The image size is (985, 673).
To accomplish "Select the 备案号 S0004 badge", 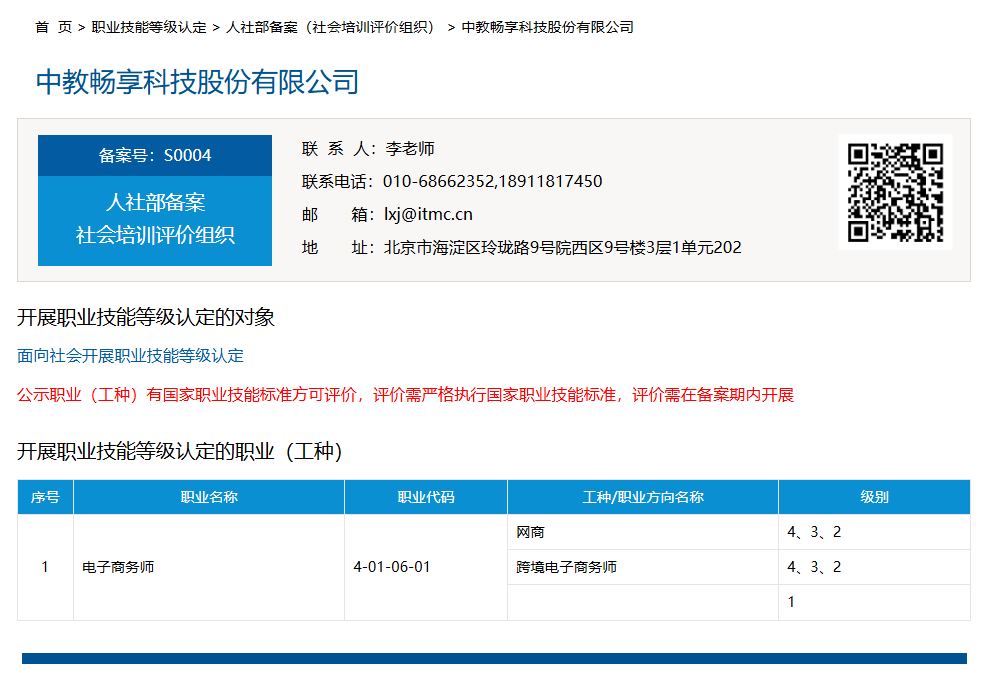I will pyautogui.click(x=155, y=156).
